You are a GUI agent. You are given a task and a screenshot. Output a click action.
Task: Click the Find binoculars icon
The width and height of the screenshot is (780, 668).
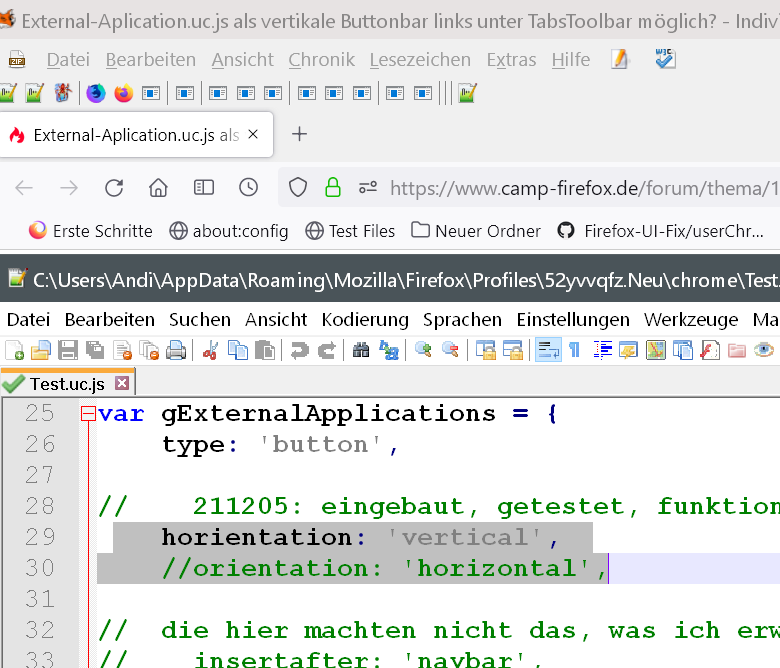tap(361, 350)
